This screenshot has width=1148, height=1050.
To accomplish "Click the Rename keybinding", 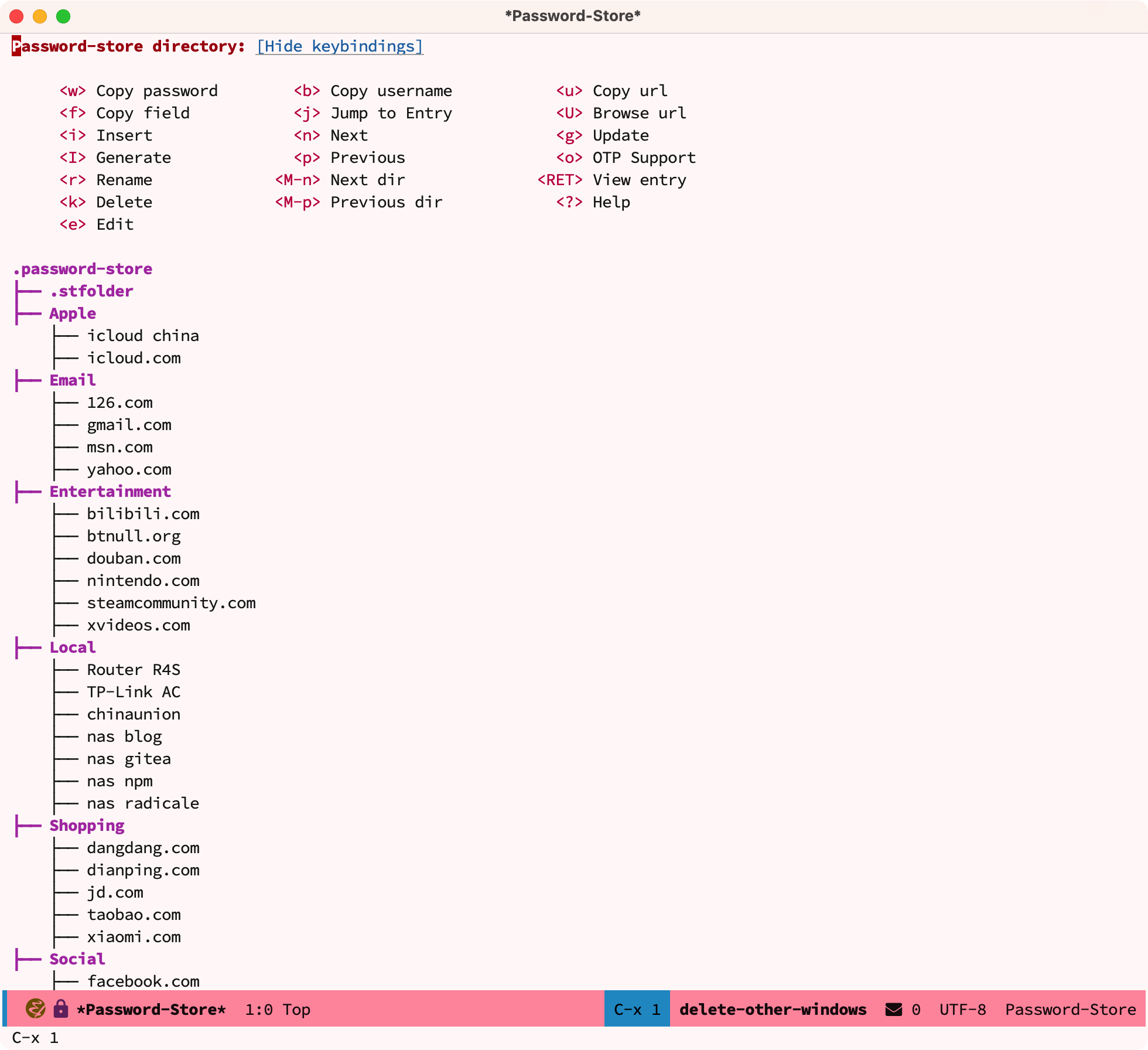I will click(105, 180).
